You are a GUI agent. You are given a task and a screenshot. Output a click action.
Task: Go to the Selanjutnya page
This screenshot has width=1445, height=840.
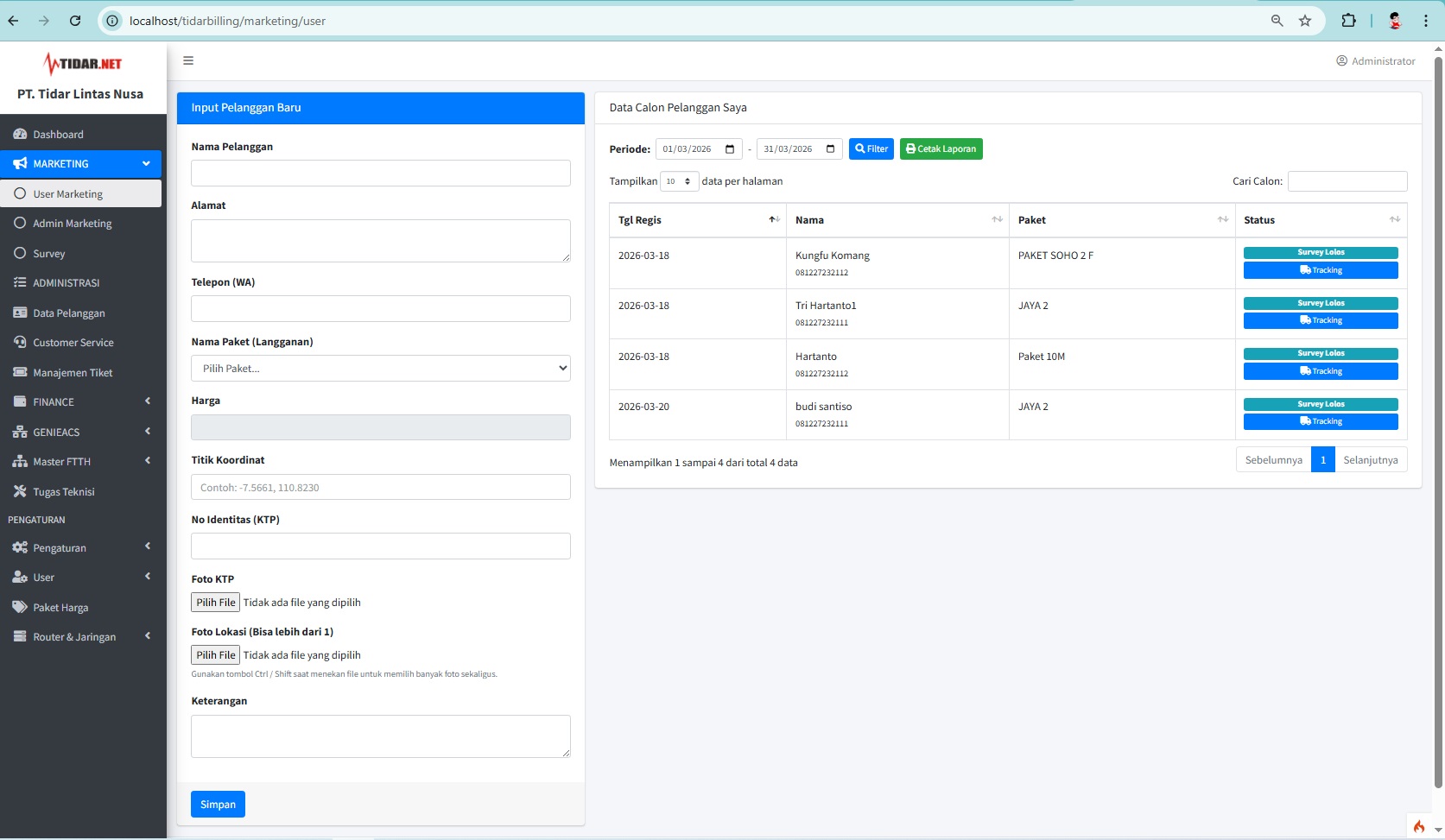pos(1371,460)
